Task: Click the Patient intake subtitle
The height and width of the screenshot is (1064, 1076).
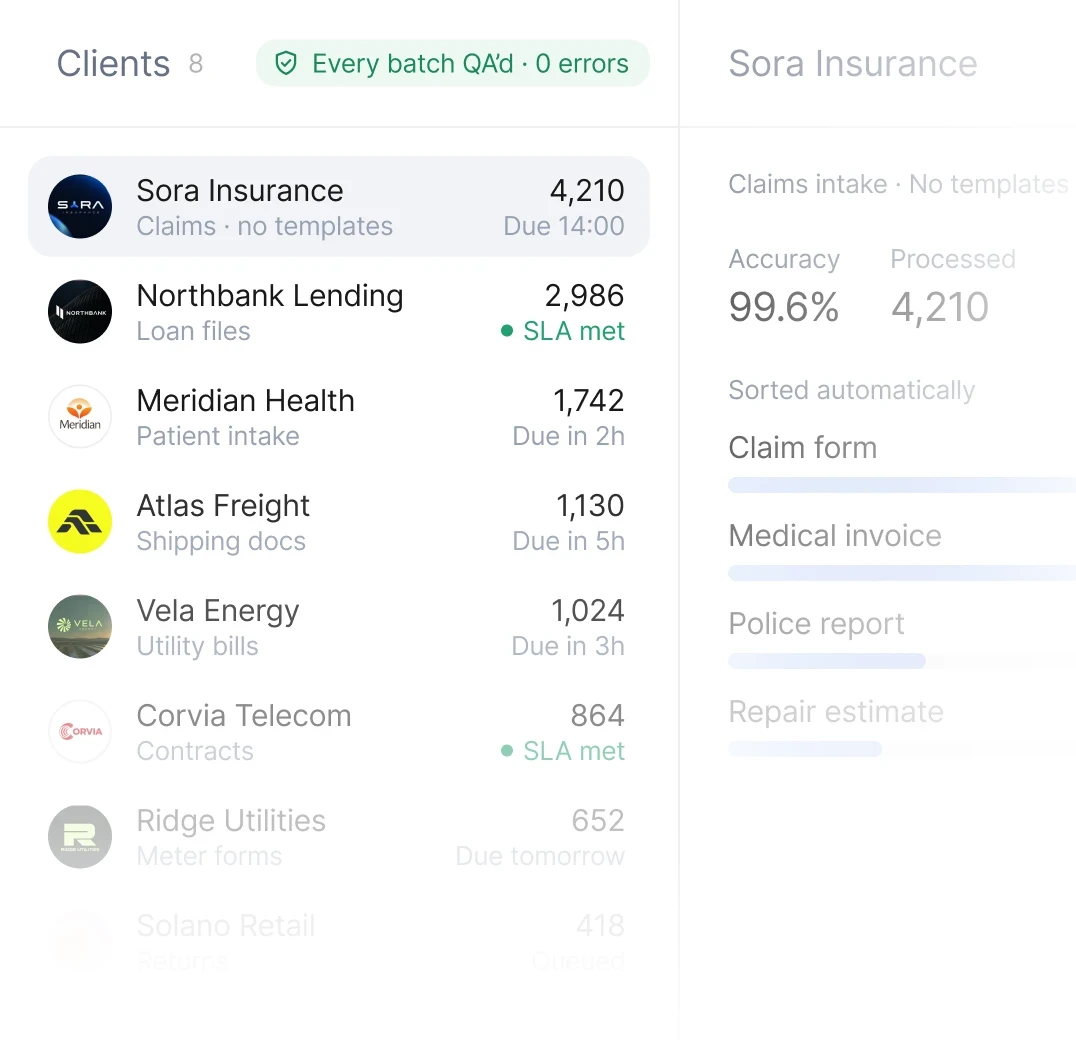Action: [218, 436]
